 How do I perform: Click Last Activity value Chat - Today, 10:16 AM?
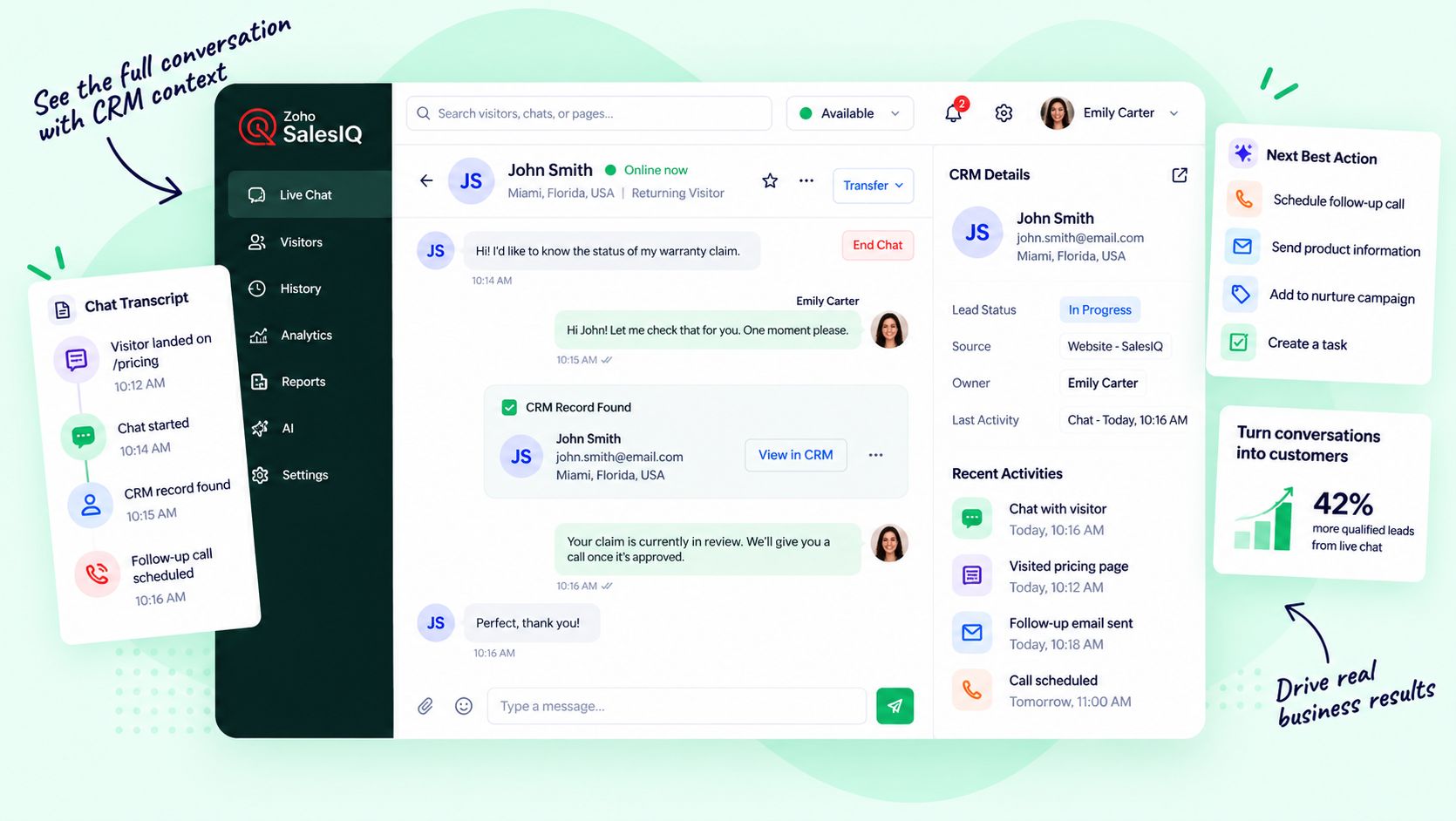tap(1127, 419)
